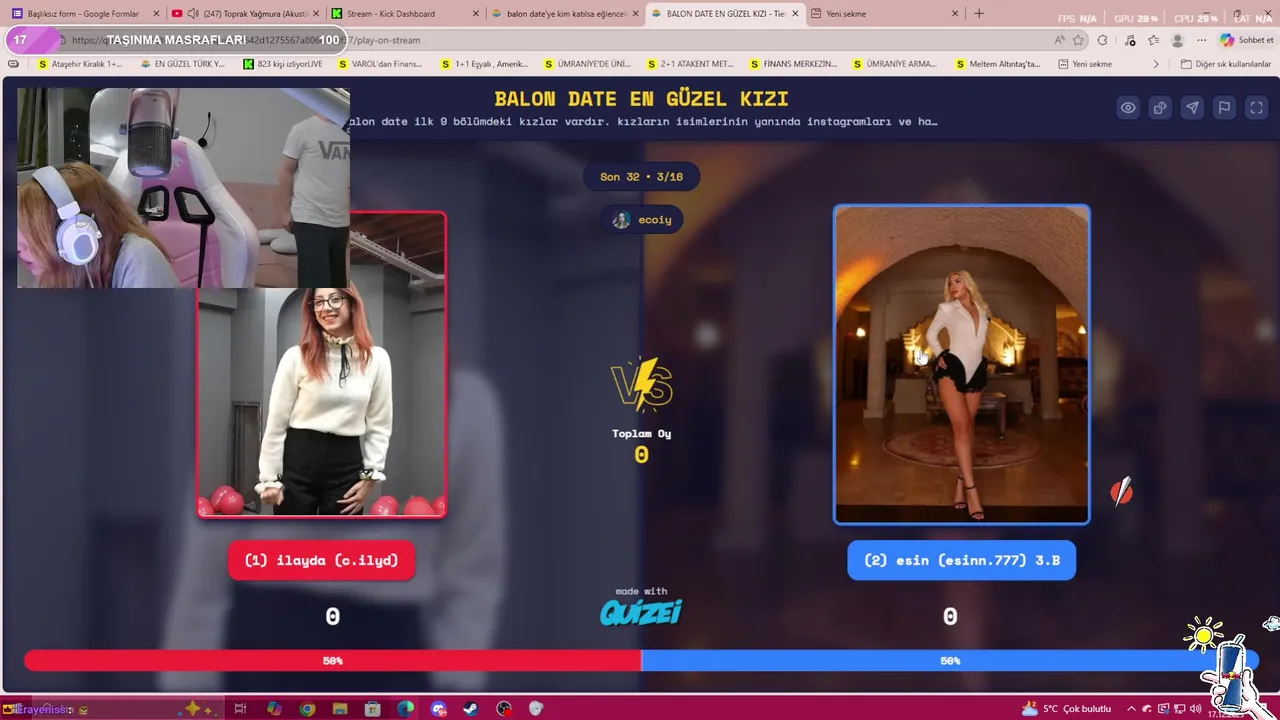
Task: Click the 'Sohbet et' Copilot button
Action: click(x=1247, y=40)
